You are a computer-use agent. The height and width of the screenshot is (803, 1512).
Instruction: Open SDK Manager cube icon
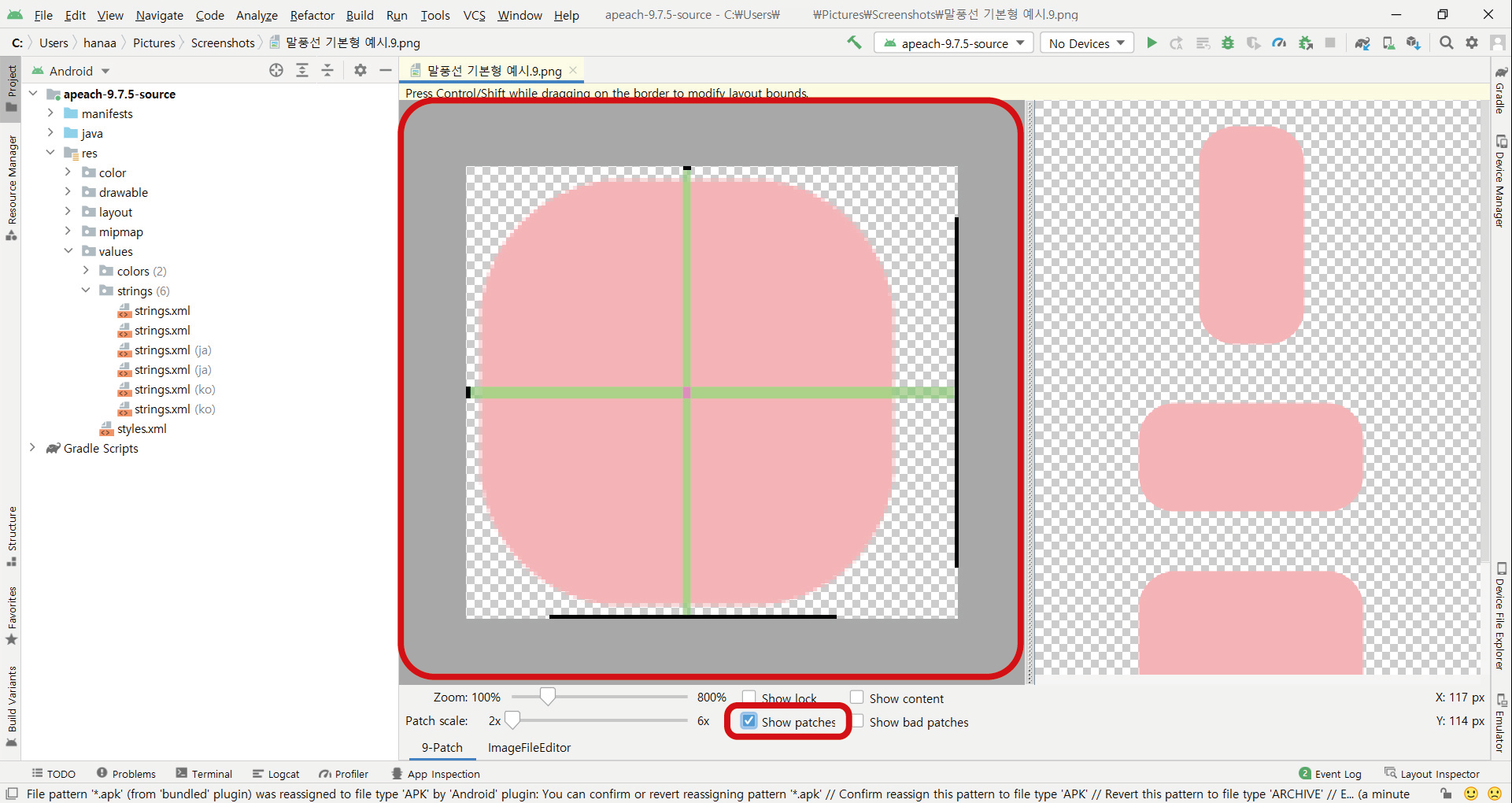[x=1414, y=43]
